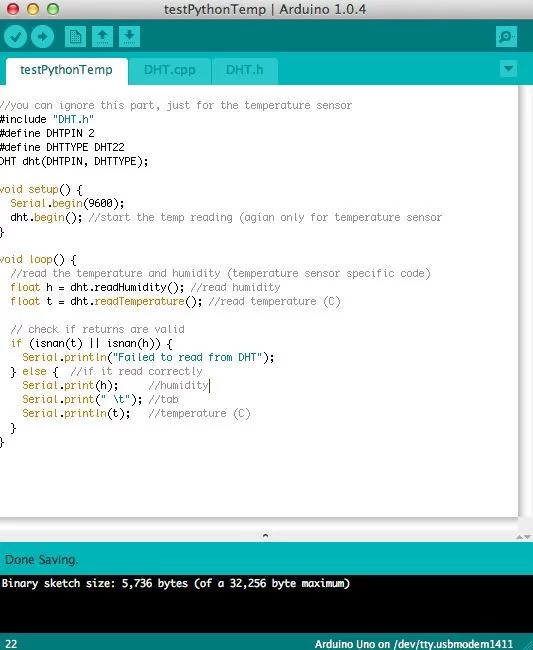Switch to the testPythonTemp tab
Screen dimensions: 533x650
click(x=66, y=70)
